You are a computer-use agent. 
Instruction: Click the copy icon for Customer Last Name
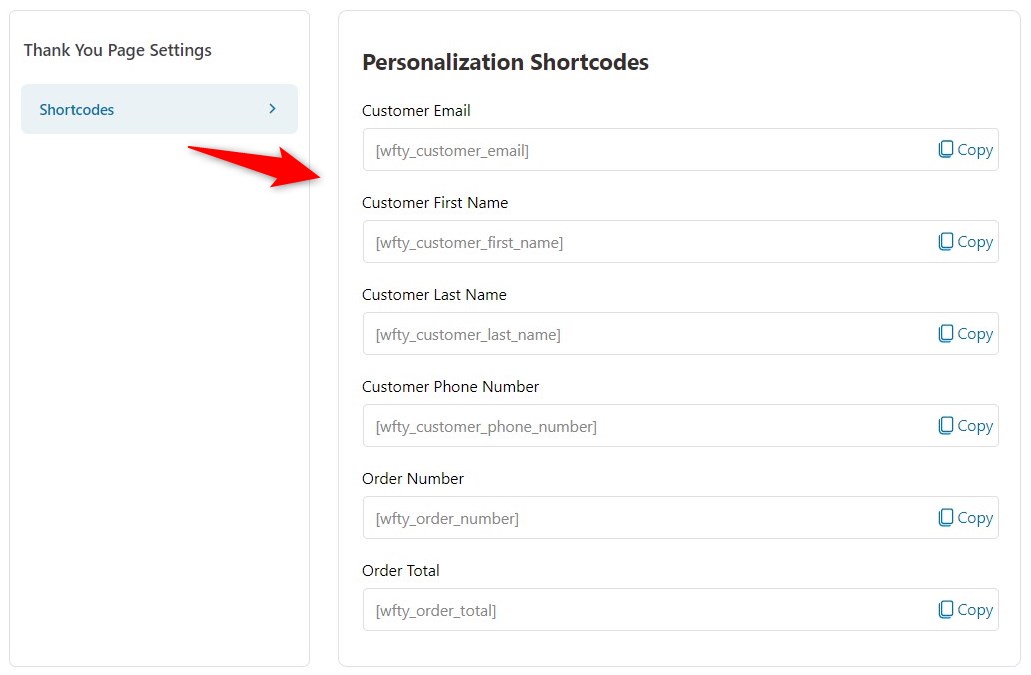pyautogui.click(x=945, y=333)
